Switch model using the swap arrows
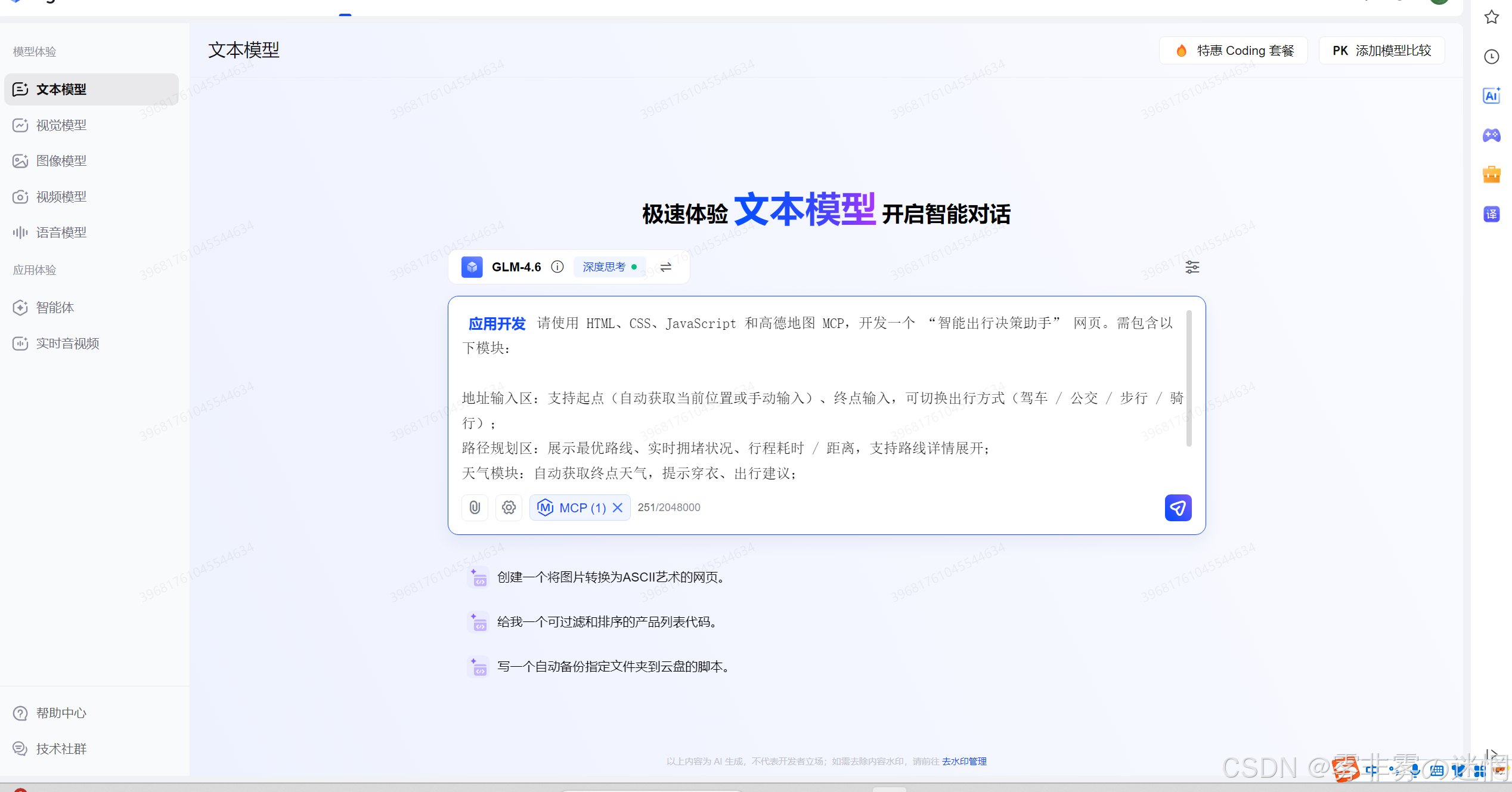This screenshot has width=1512, height=792. click(666, 267)
